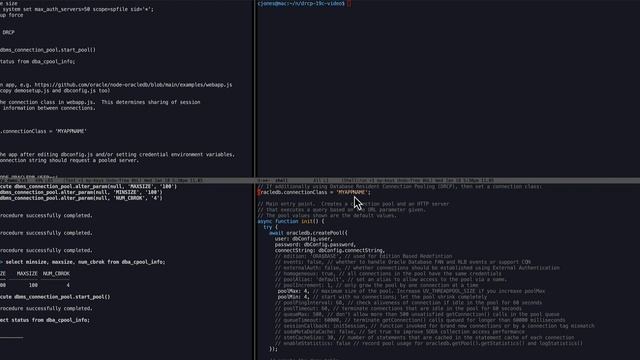
Task: Click the GitHub webapp.js URL in notes
Action: click(133, 85)
